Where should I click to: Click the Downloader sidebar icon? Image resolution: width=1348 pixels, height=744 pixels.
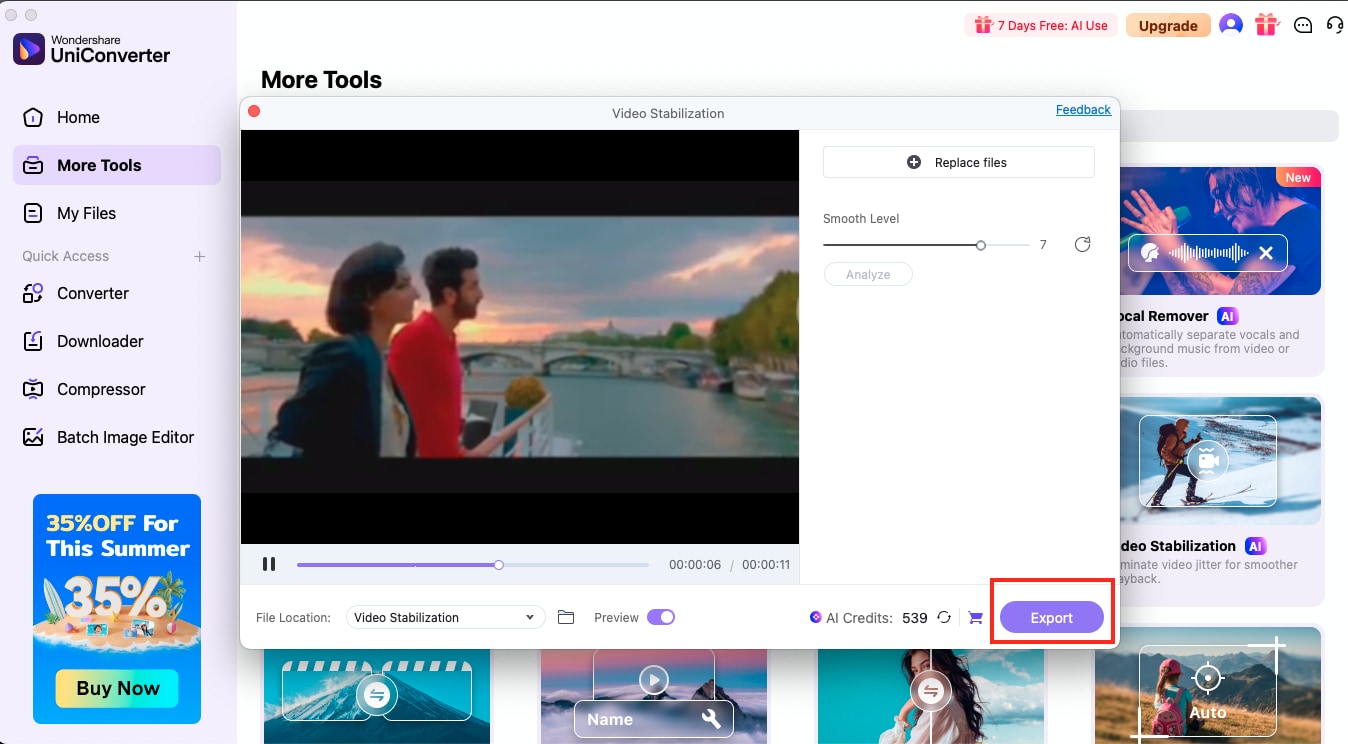33,341
